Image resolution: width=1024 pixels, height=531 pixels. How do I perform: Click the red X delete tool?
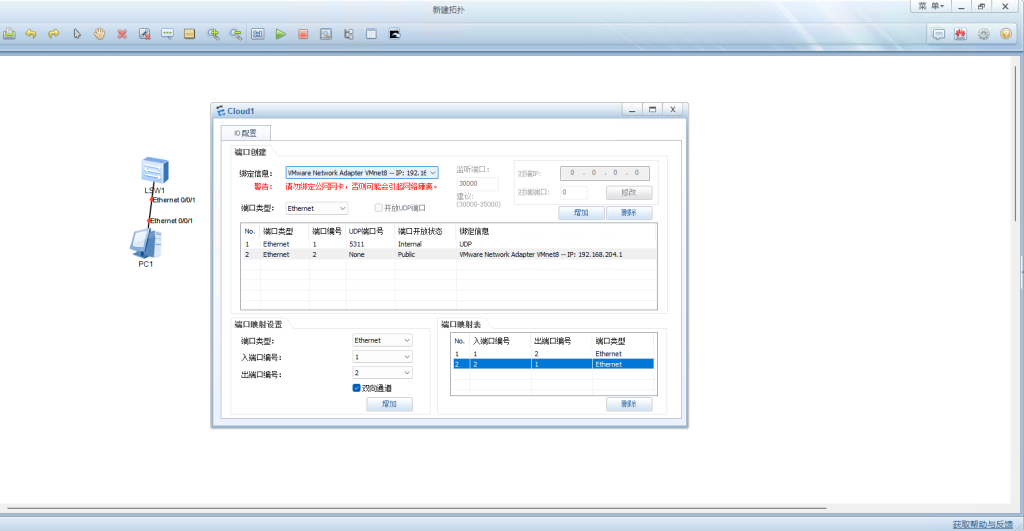122,34
